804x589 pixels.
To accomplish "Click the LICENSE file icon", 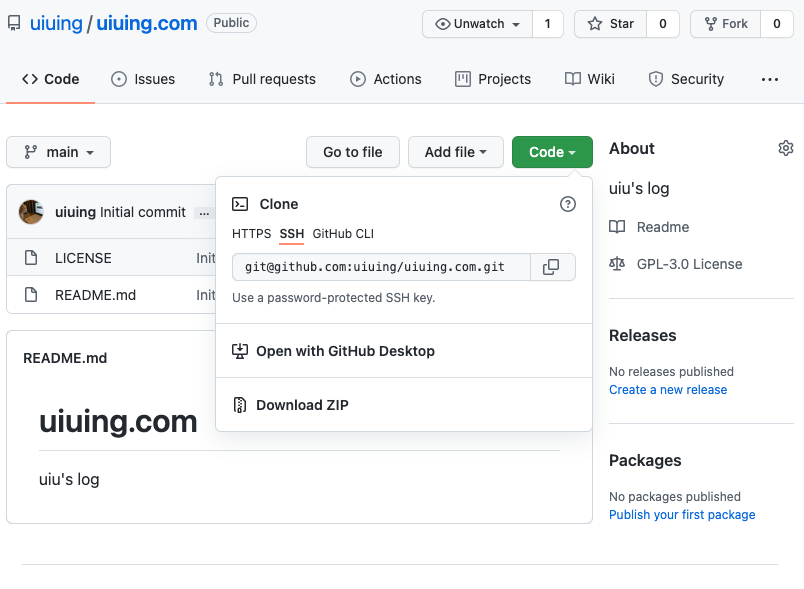I will click(31, 257).
